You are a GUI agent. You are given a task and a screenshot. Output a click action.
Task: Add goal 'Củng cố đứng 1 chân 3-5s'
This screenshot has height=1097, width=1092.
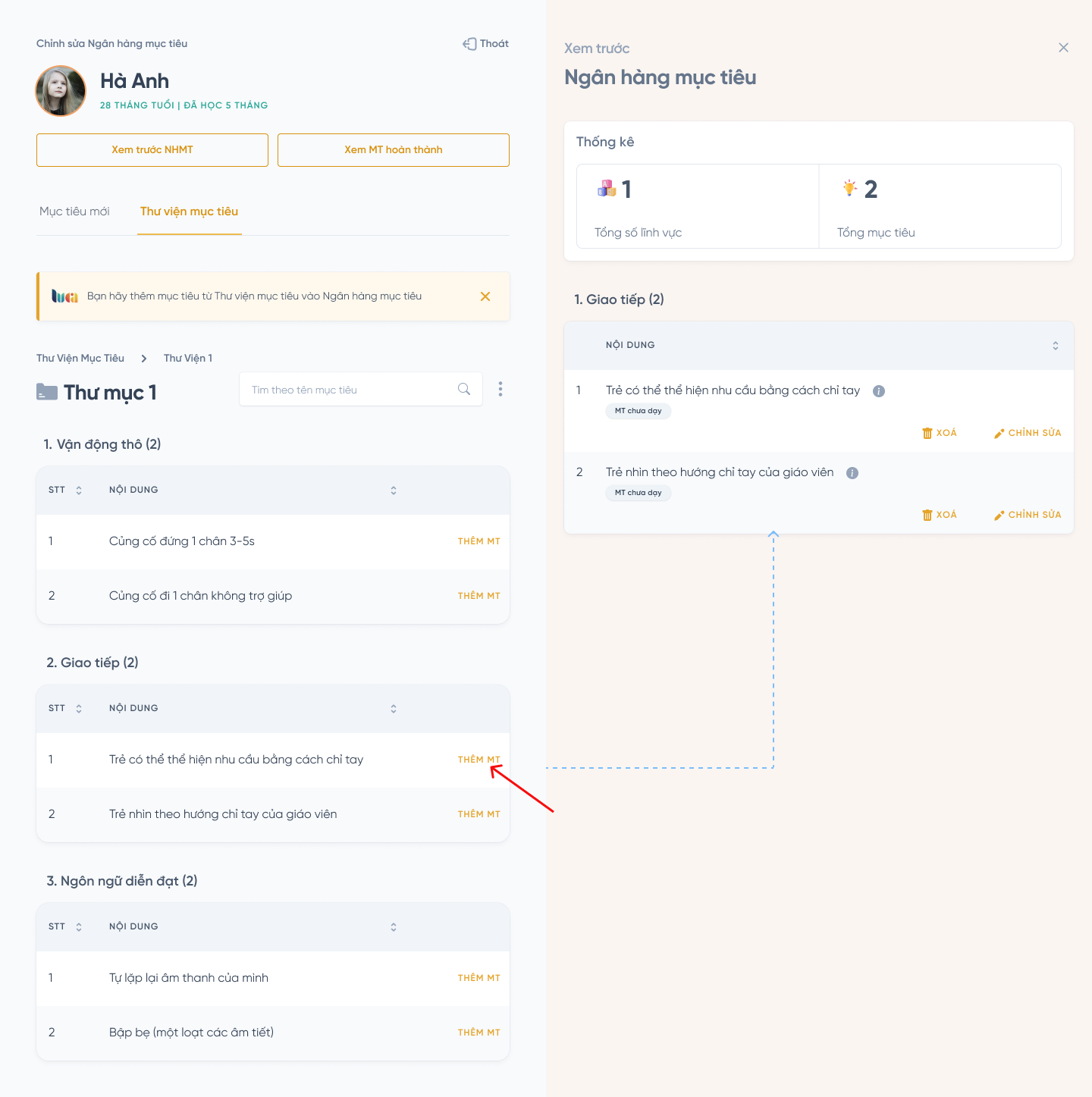pos(479,541)
